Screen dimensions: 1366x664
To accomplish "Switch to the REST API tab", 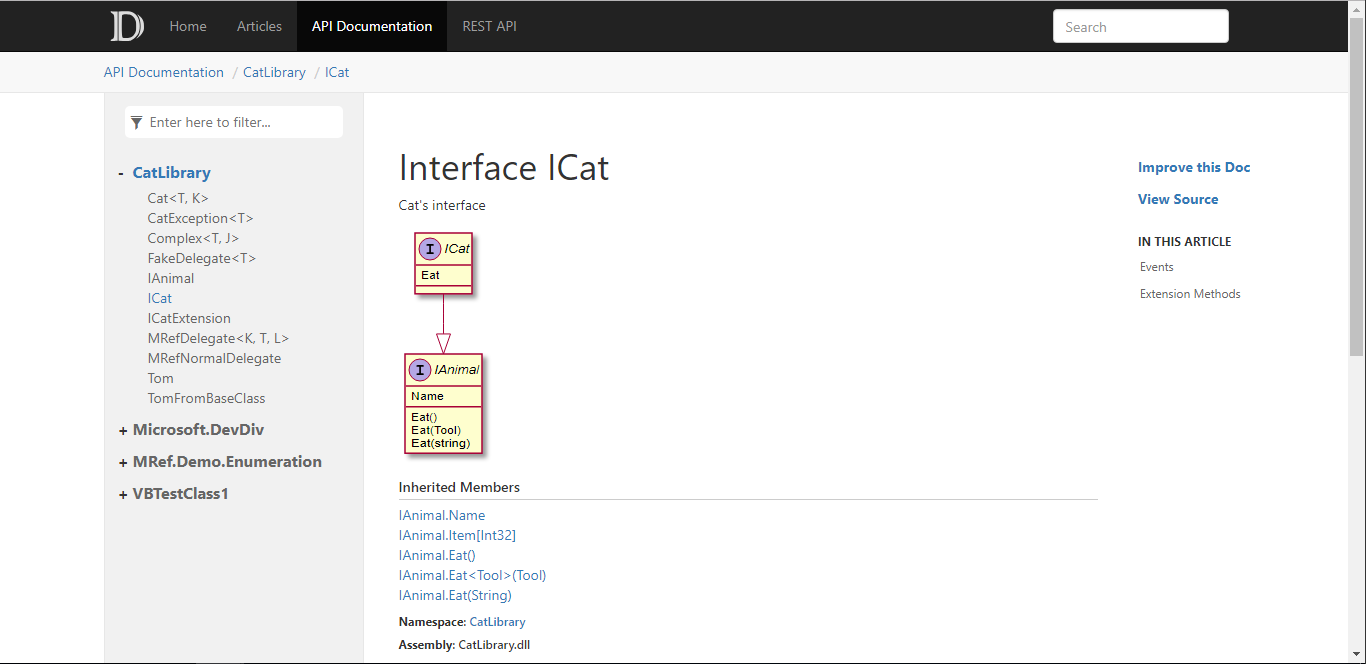I will pyautogui.click(x=489, y=26).
